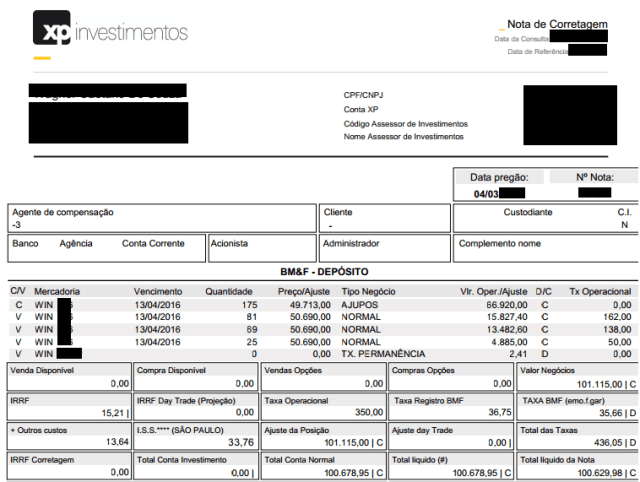Click TAXA BMF value '35,66 | D'
640x482 pixels.
(x=618, y=413)
